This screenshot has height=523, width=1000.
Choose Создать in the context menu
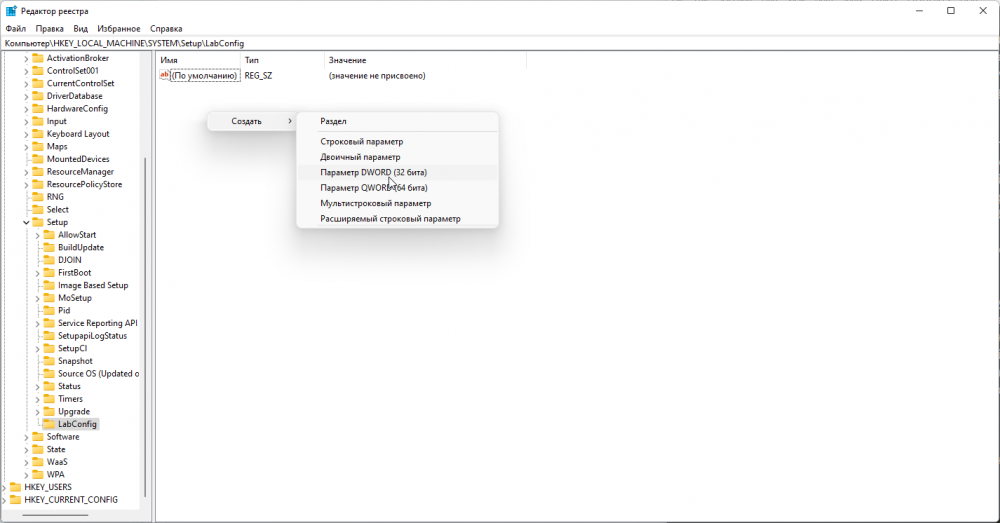click(253, 121)
